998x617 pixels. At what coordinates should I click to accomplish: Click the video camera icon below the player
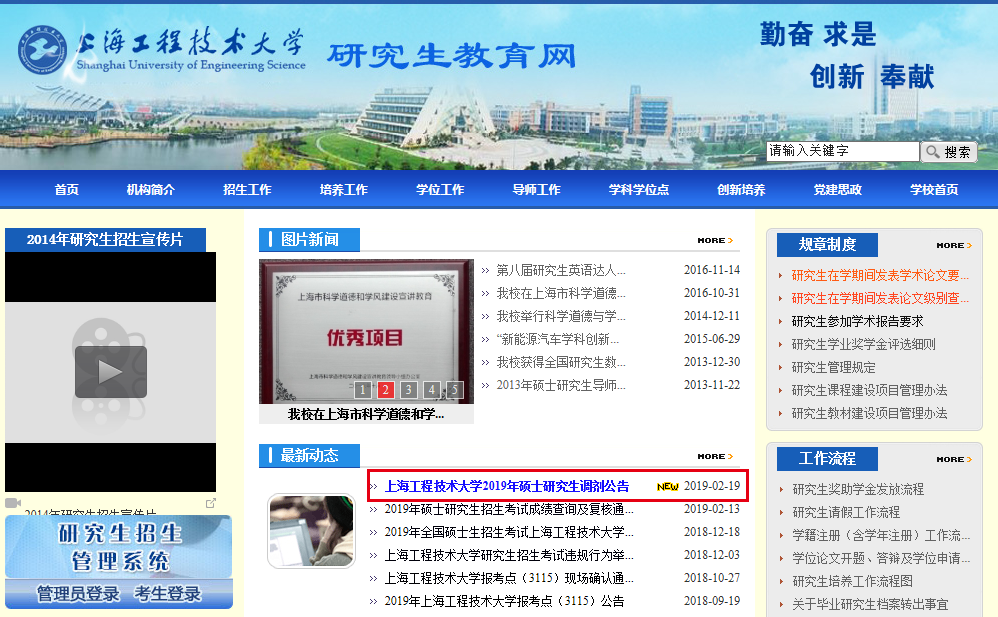click(x=13, y=503)
